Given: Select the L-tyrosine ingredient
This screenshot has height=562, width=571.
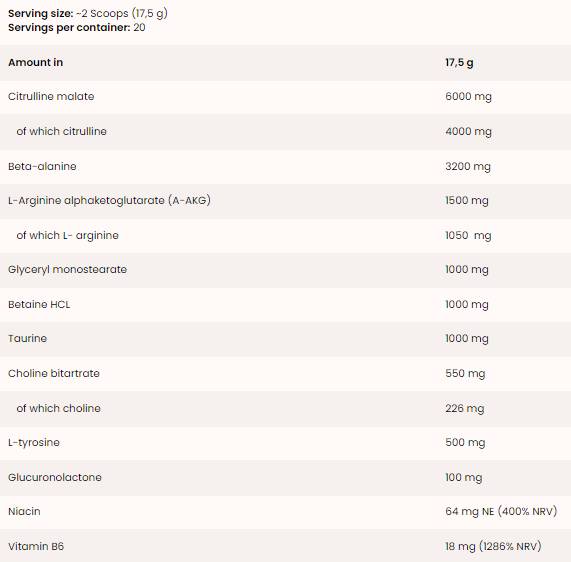Looking at the screenshot, I should (x=34, y=443).
